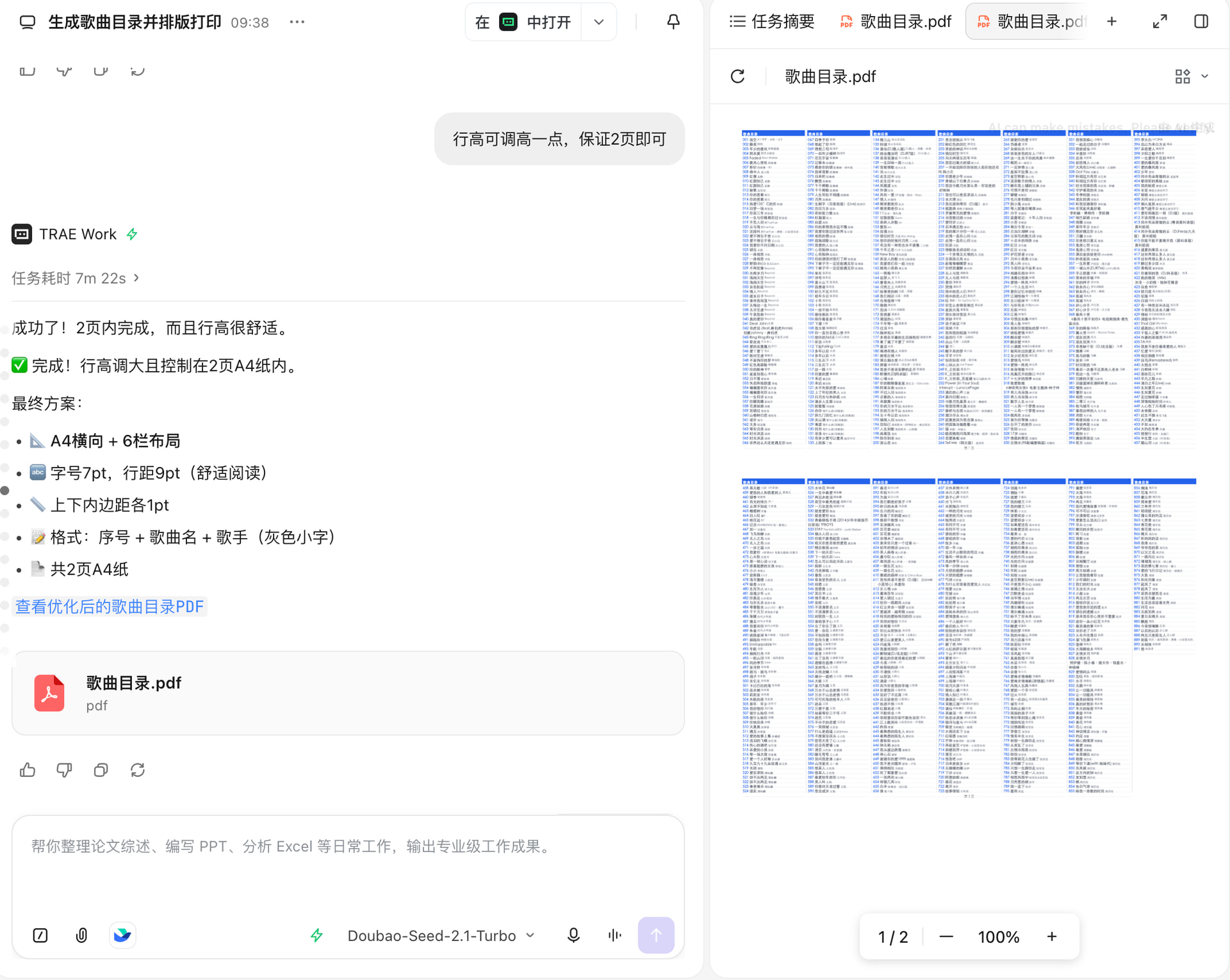Open the thumbnail grid view dropdown

click(1192, 77)
